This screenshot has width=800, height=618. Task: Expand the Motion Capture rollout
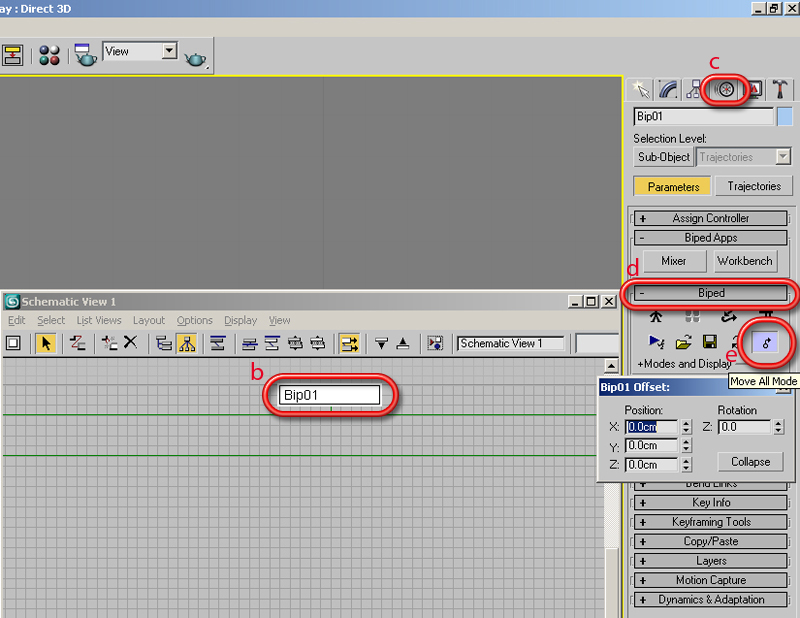pos(710,580)
